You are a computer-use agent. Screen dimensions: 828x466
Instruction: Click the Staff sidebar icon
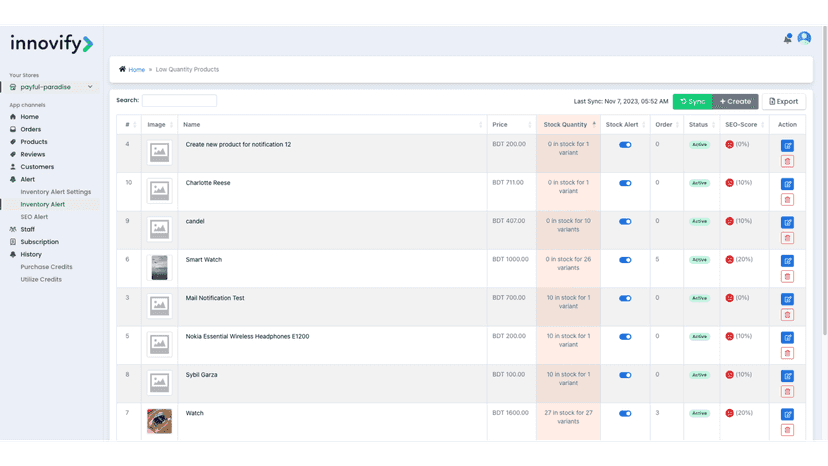coord(13,229)
